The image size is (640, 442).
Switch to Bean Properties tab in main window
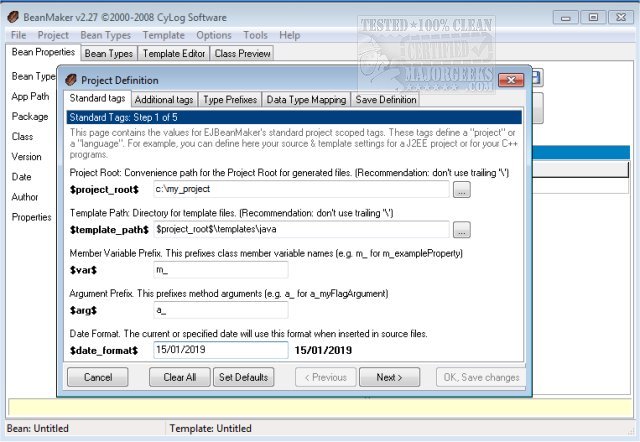click(43, 52)
